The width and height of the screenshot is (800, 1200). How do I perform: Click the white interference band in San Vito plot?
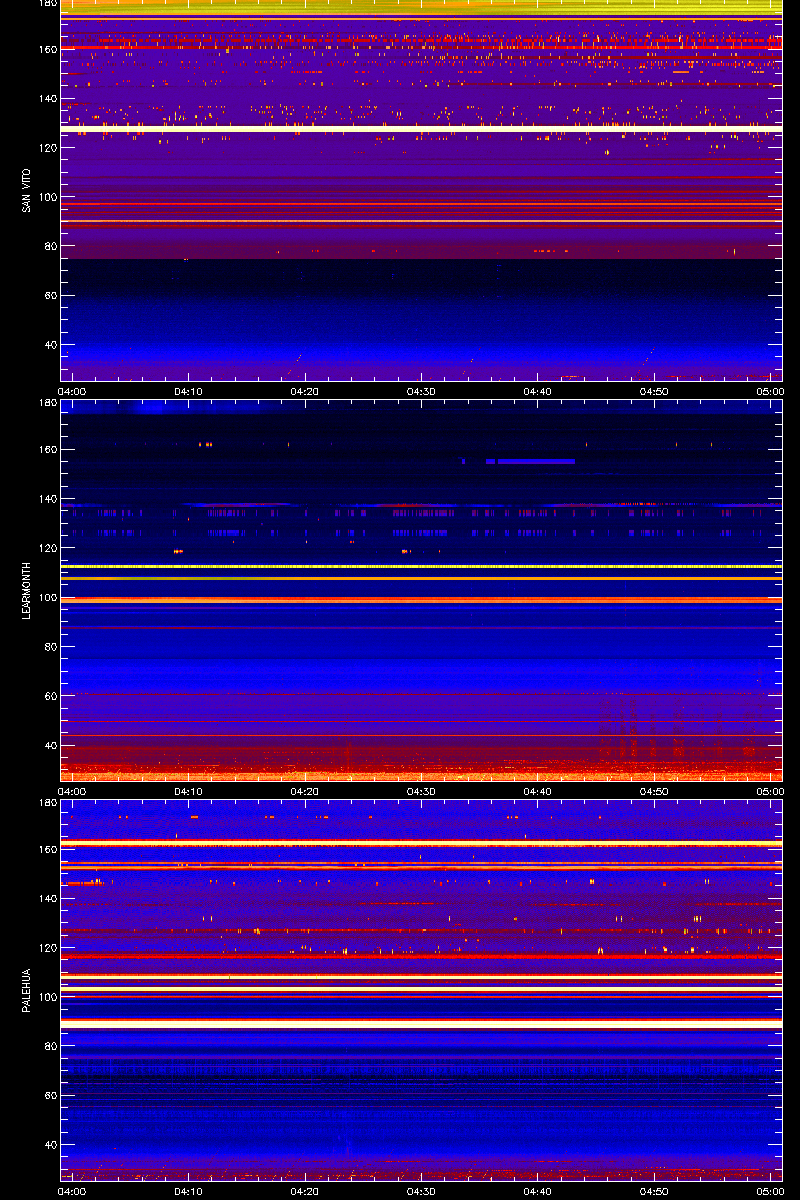pos(421,129)
